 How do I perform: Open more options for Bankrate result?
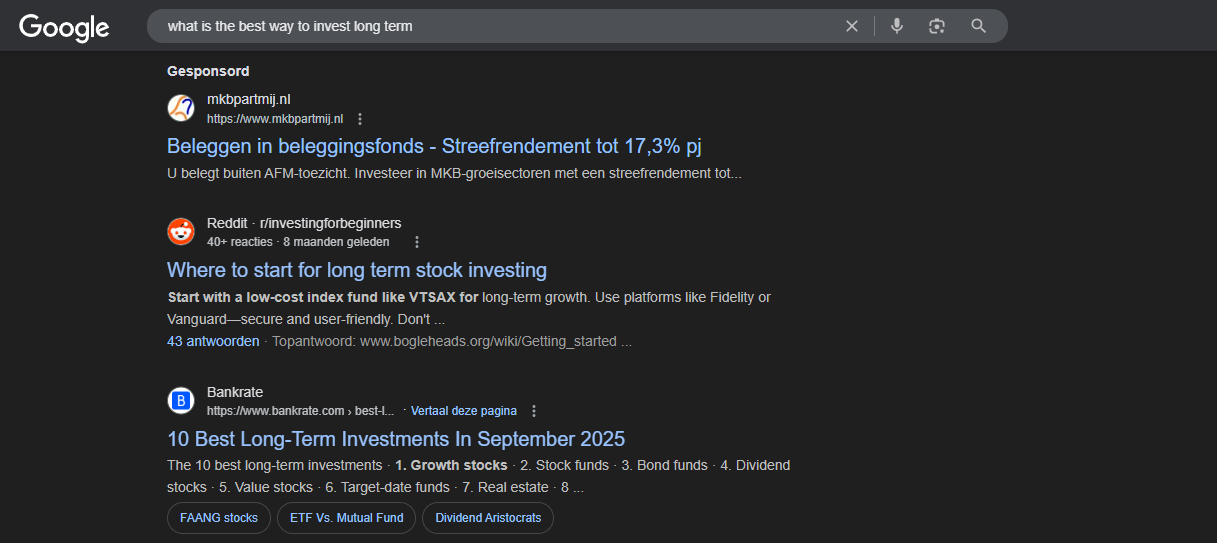pos(534,411)
